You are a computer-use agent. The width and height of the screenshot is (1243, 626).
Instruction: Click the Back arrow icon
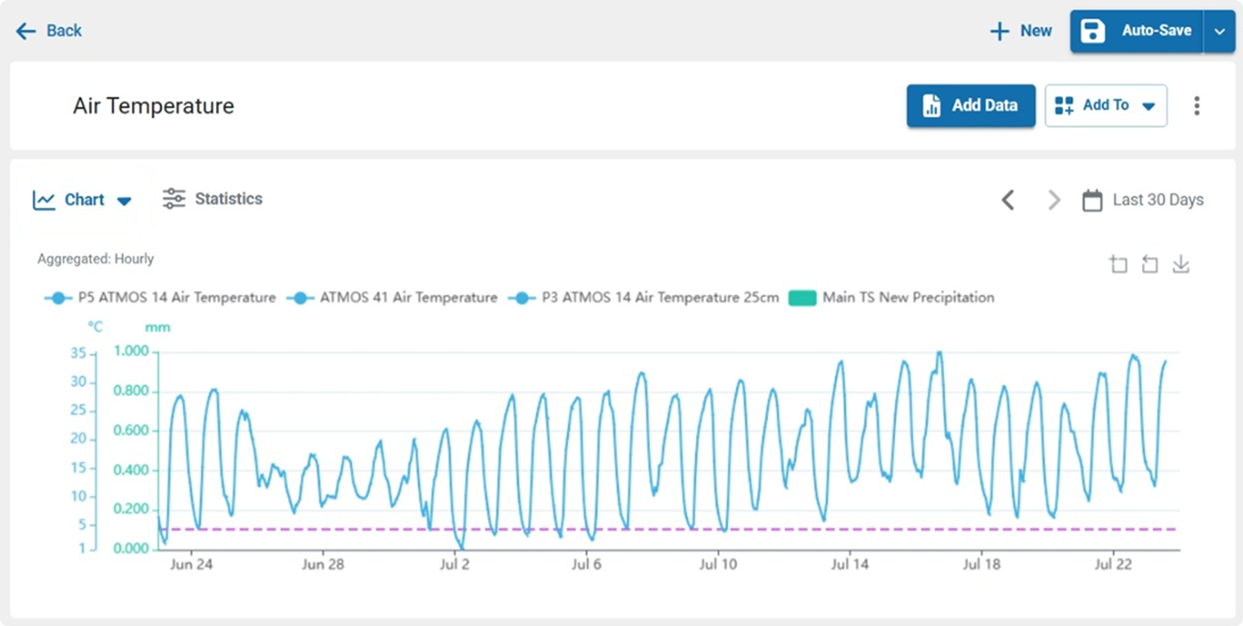(x=26, y=31)
